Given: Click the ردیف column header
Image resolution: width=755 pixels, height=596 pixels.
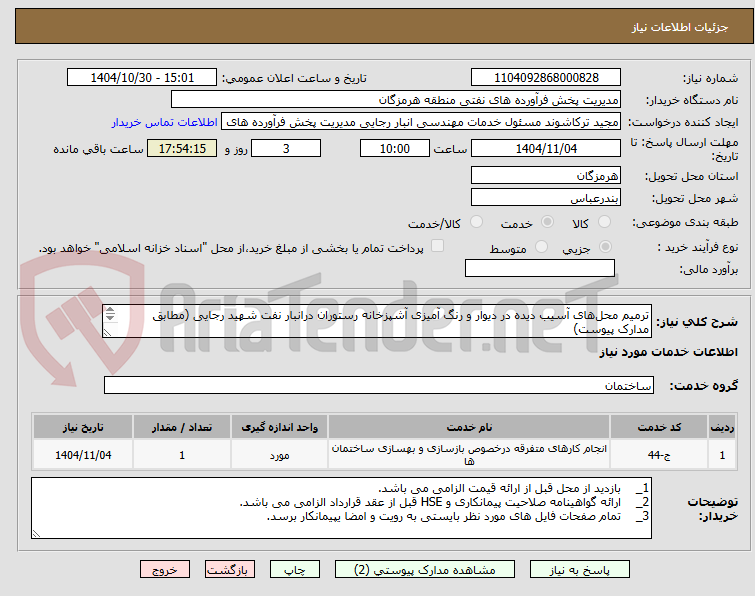Looking at the screenshot, I should [722, 428].
